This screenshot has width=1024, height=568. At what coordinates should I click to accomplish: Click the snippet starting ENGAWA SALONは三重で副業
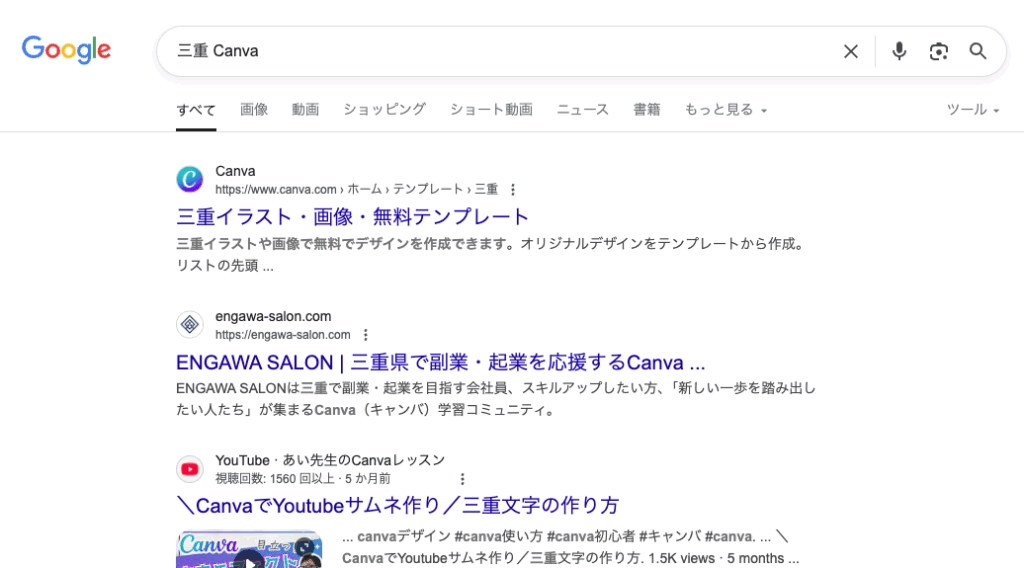click(x=496, y=399)
